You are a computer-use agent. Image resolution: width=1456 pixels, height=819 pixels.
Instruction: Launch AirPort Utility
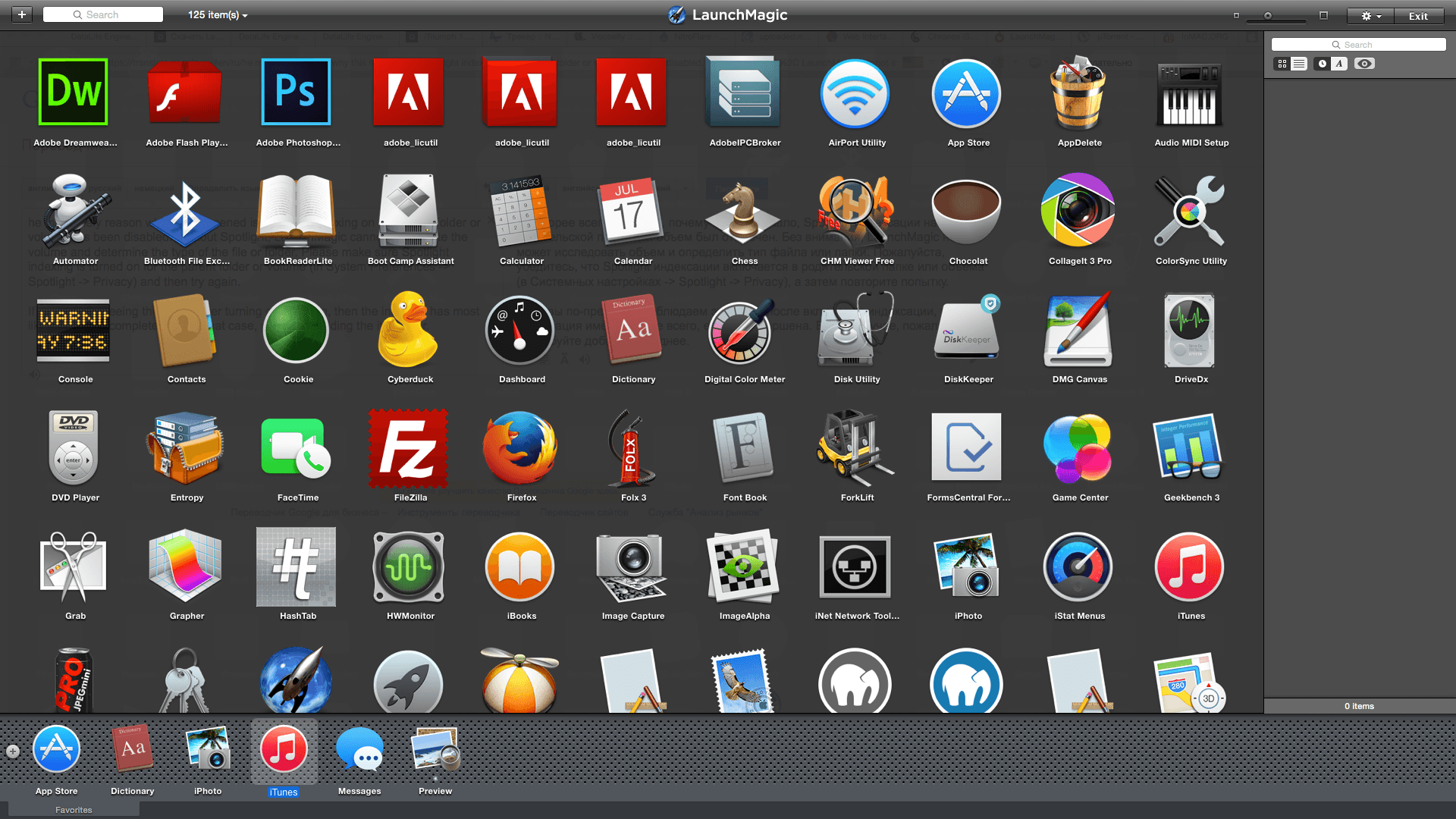tap(855, 93)
